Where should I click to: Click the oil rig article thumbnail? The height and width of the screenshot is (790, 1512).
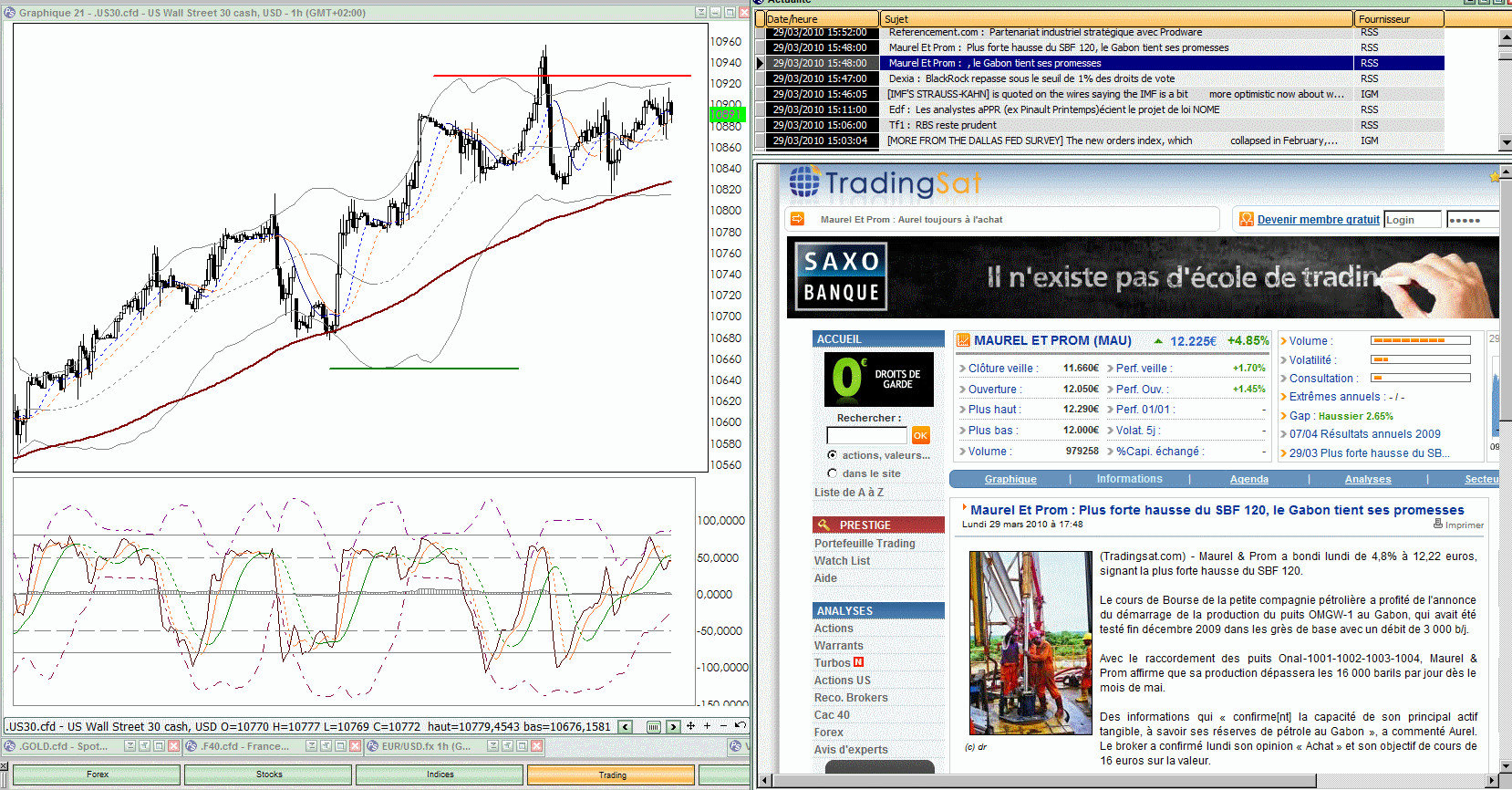click(x=1030, y=643)
